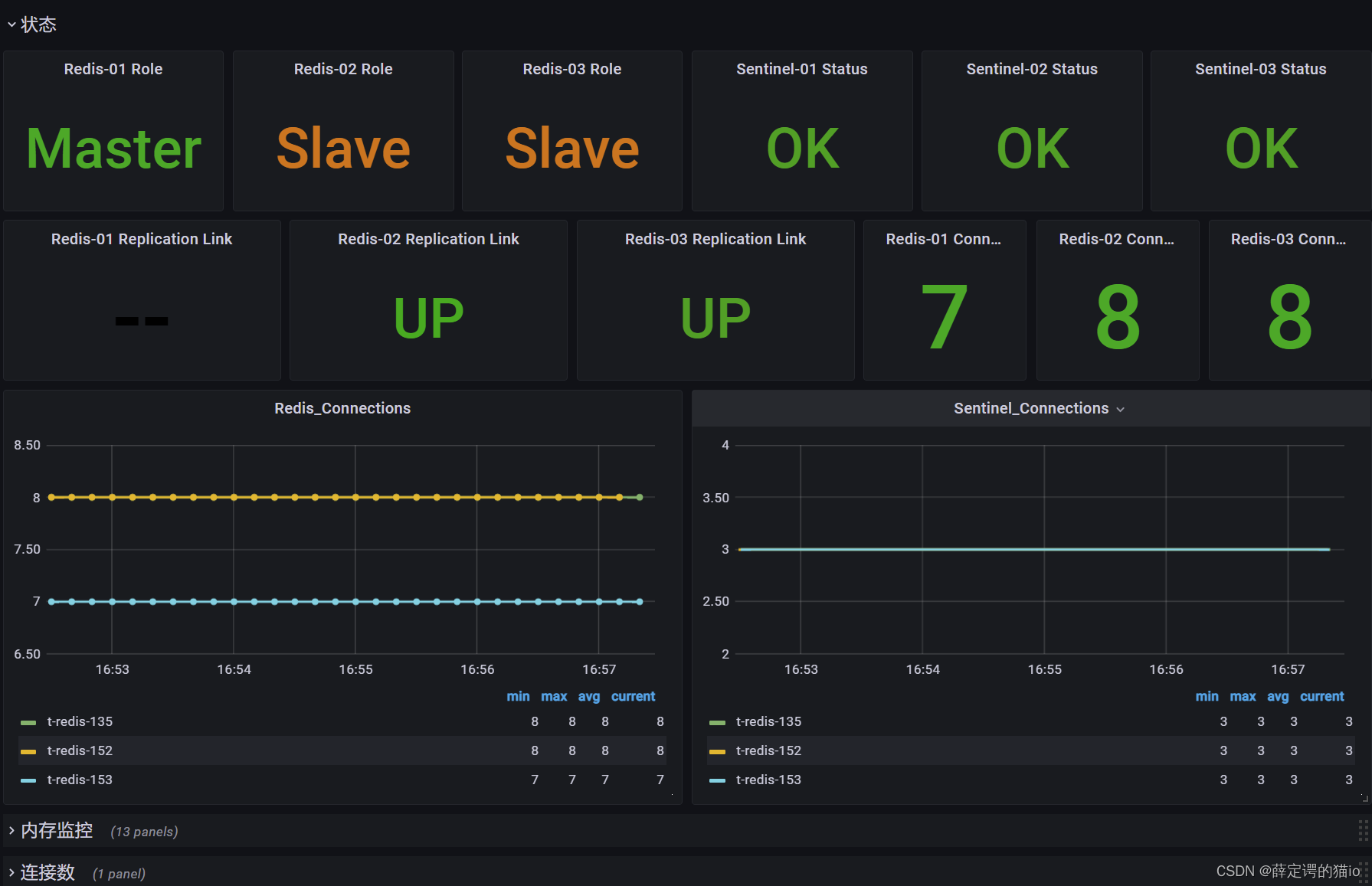Sort Sentinel_Connections legend by max column
This screenshot has height=886, width=1372.
[1243, 696]
